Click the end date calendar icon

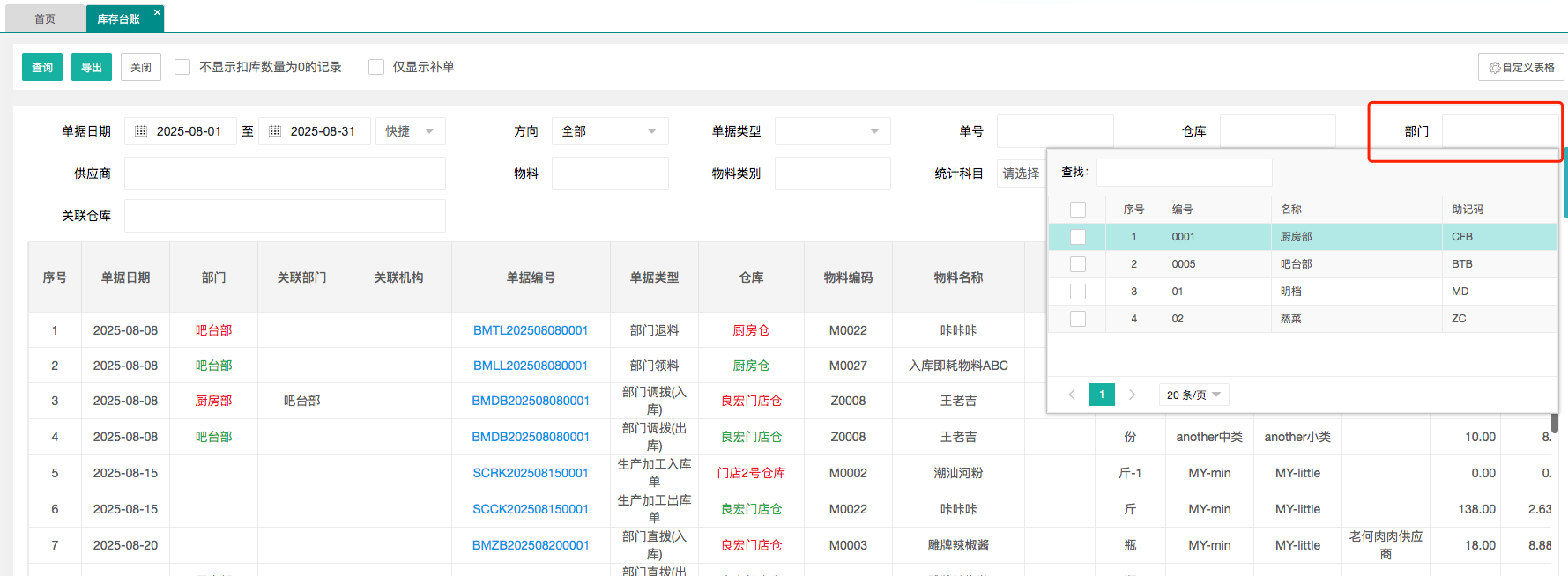tap(275, 131)
